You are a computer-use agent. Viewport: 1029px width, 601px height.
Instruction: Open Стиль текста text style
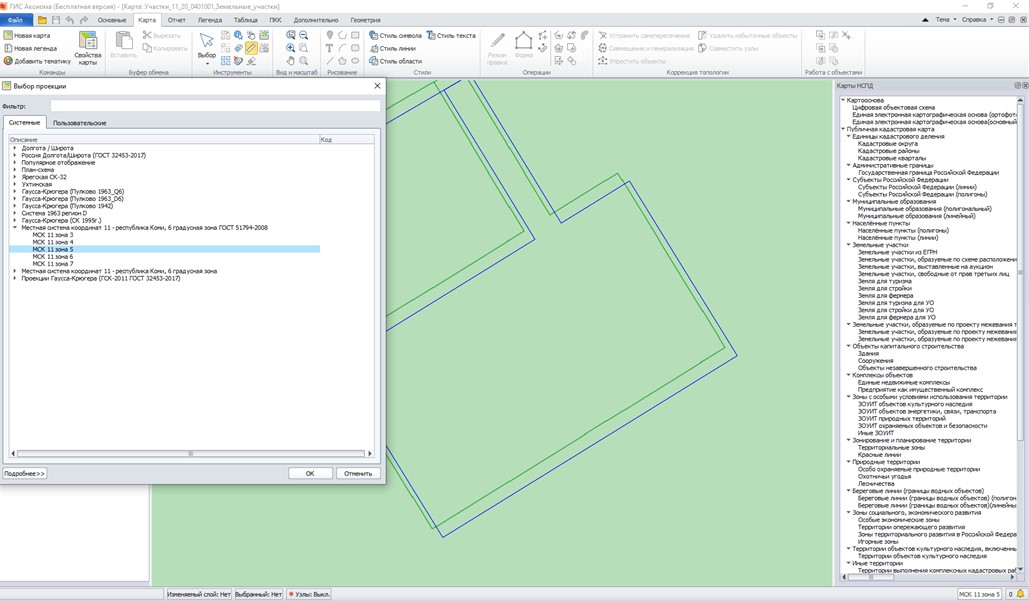click(x=451, y=35)
